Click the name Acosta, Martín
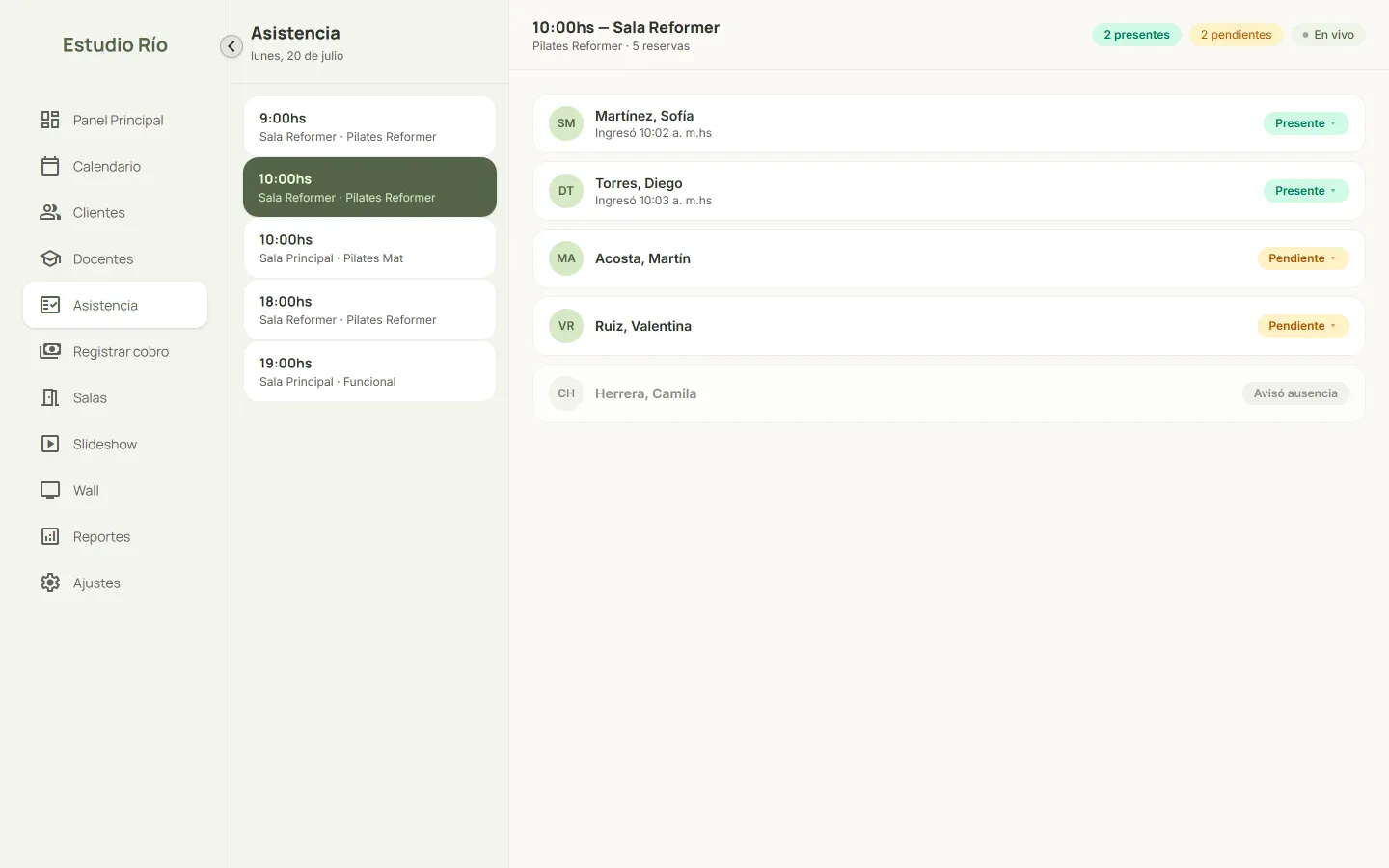The image size is (1389, 868). click(642, 258)
